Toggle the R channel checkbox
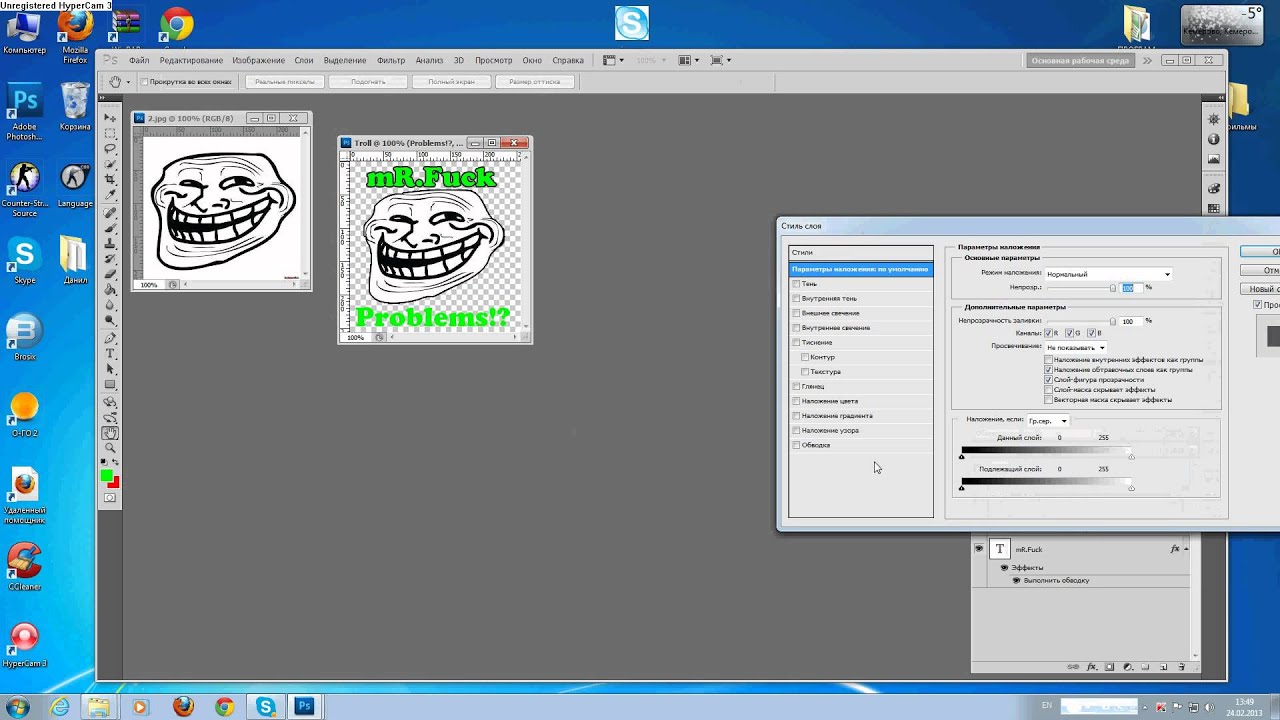The width and height of the screenshot is (1280, 720). click(x=1049, y=333)
